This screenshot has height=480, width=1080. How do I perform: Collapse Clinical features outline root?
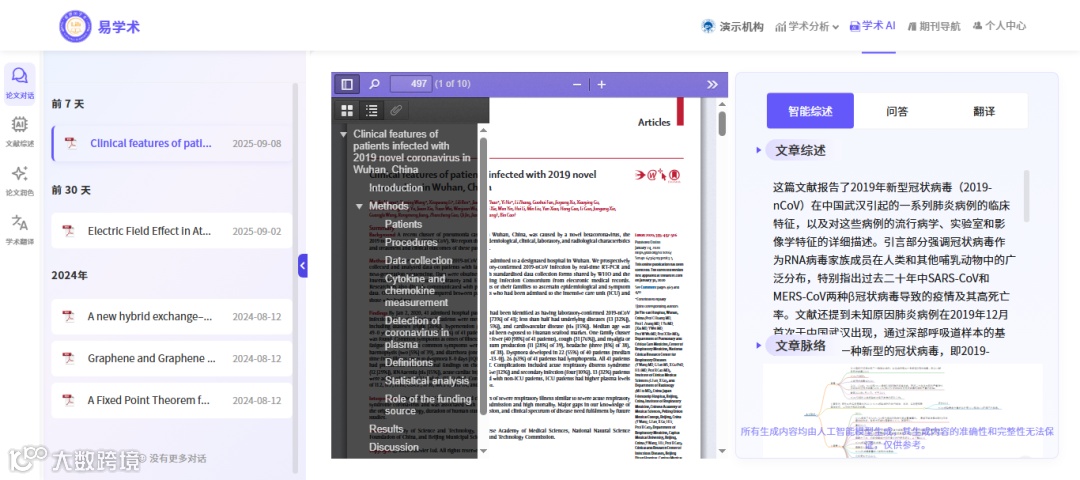[x=343, y=134]
